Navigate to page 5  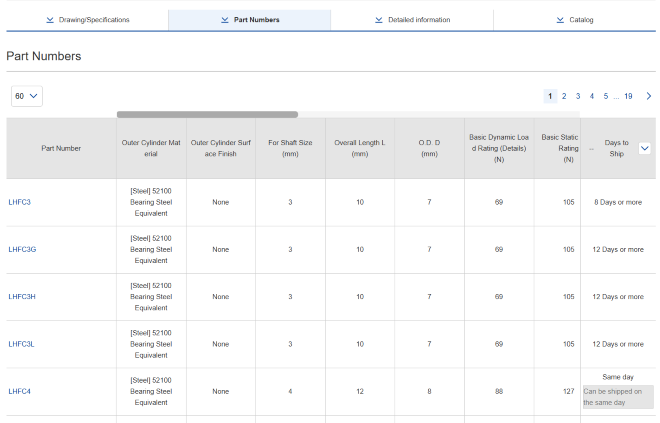(606, 96)
